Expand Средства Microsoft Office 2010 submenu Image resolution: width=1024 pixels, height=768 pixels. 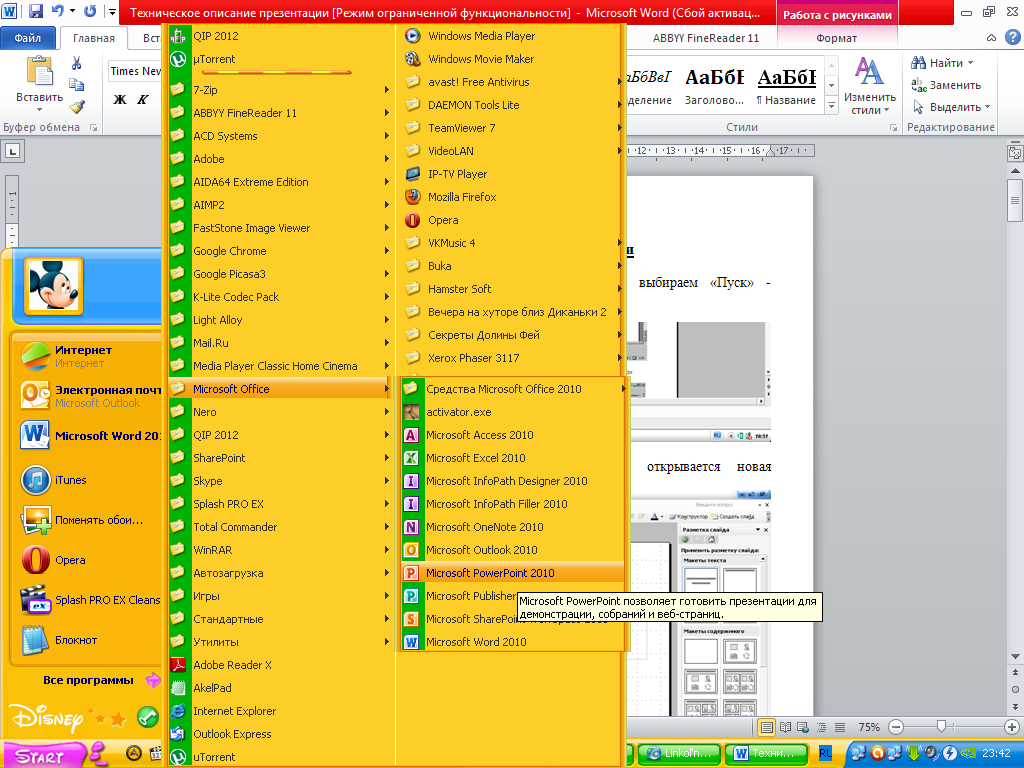click(x=513, y=389)
